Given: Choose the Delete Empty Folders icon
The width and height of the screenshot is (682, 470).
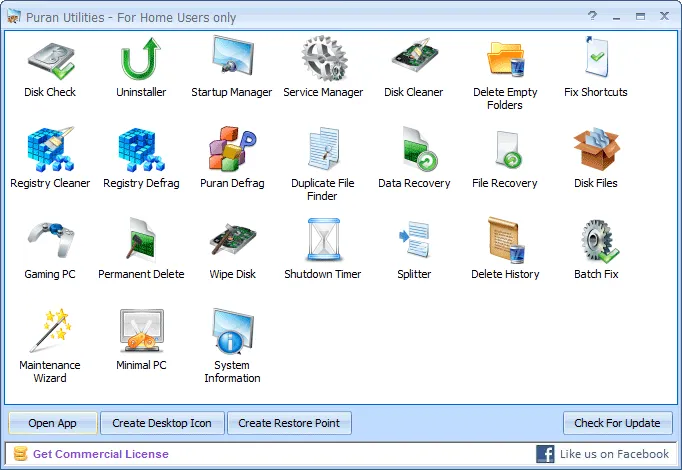Looking at the screenshot, I should pos(506,59).
